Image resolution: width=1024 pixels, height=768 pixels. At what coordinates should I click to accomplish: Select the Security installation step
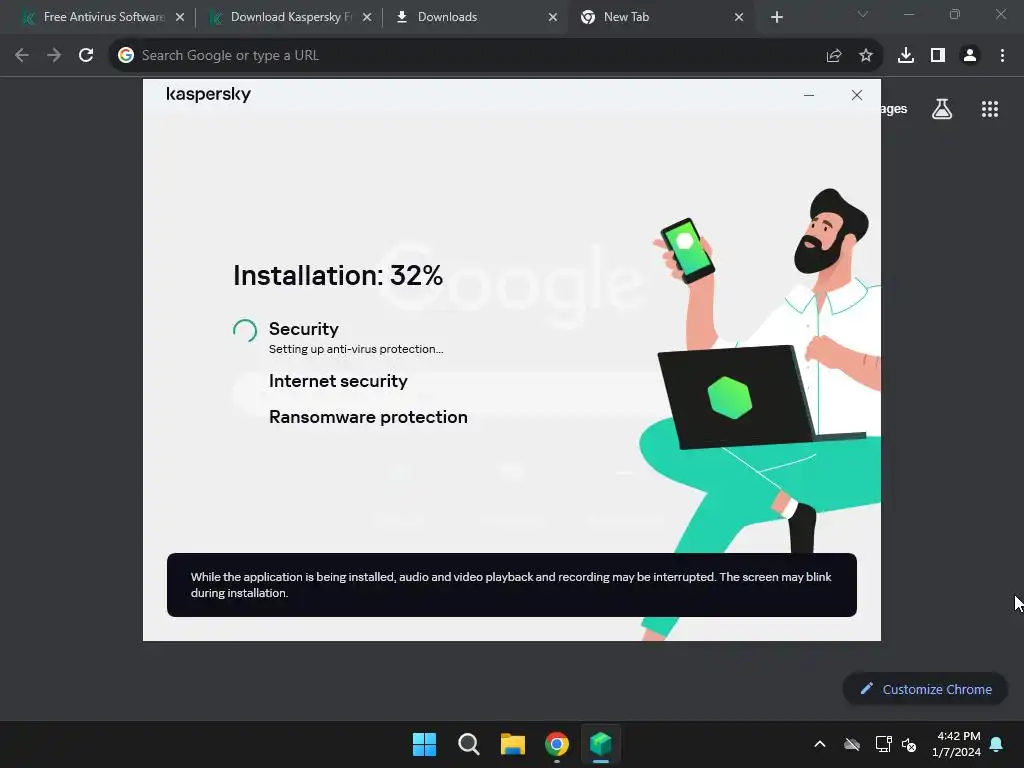tap(304, 328)
